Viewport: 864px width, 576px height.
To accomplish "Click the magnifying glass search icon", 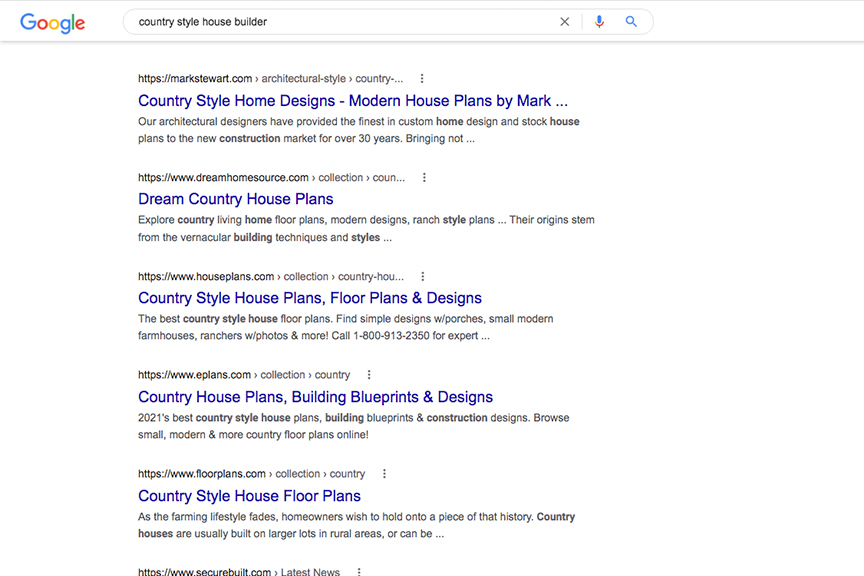I will coord(631,21).
